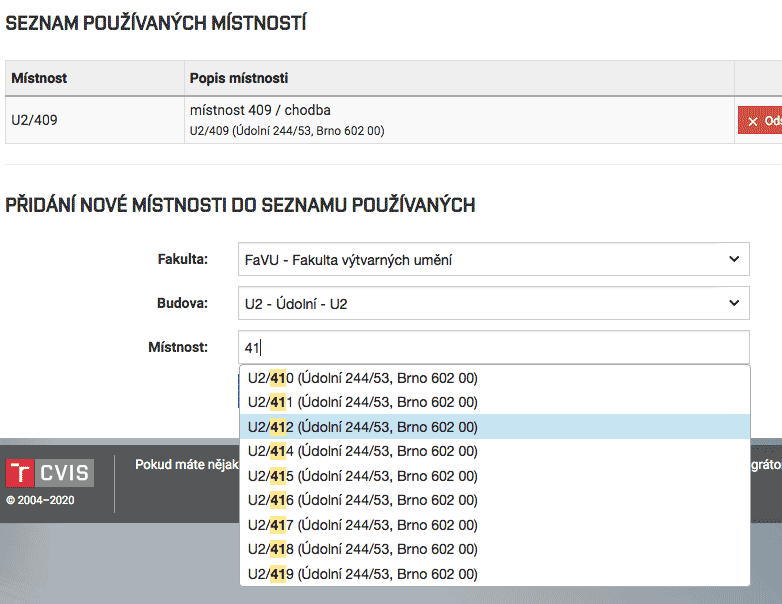Click the 'Seznam používaných místností' heading

[156, 23]
